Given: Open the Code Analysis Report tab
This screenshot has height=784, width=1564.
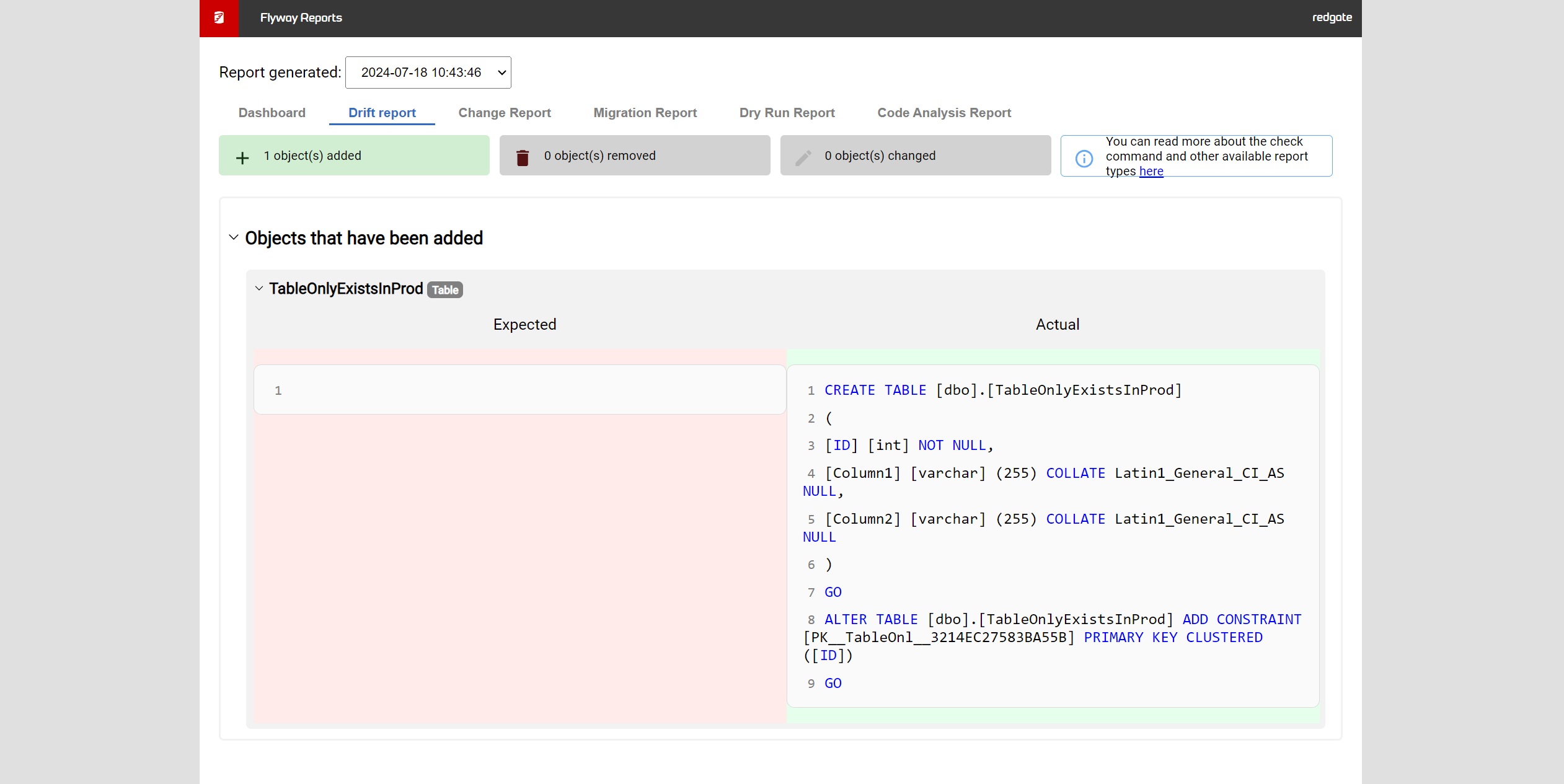Looking at the screenshot, I should 943,113.
